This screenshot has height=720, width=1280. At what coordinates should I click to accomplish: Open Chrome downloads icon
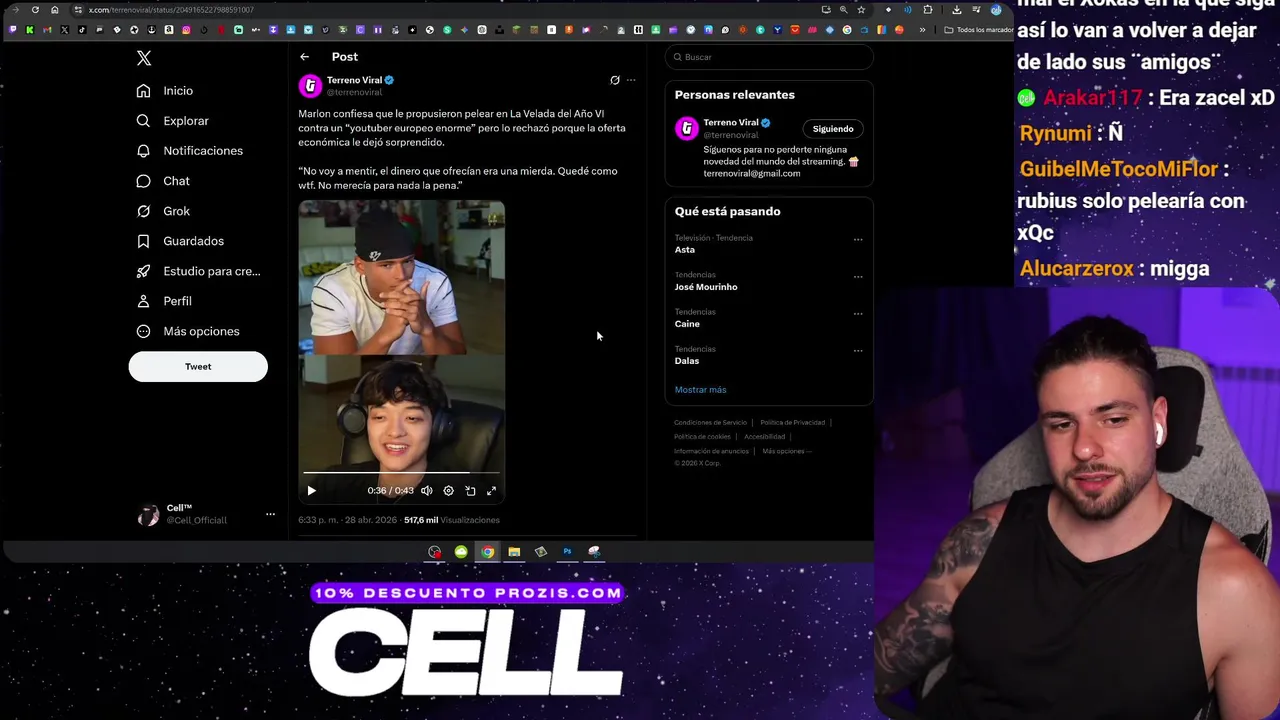pos(956,10)
